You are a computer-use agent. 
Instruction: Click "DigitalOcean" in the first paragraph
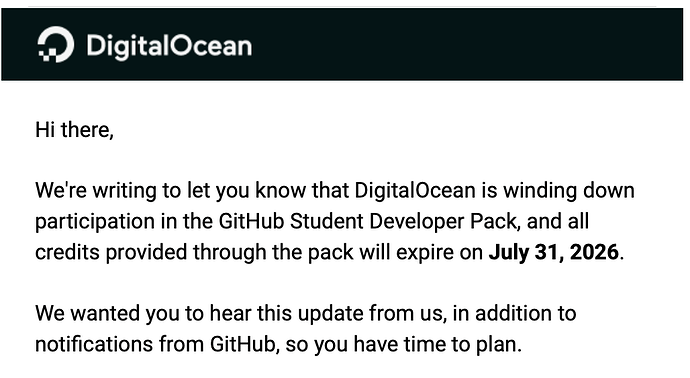pos(415,191)
